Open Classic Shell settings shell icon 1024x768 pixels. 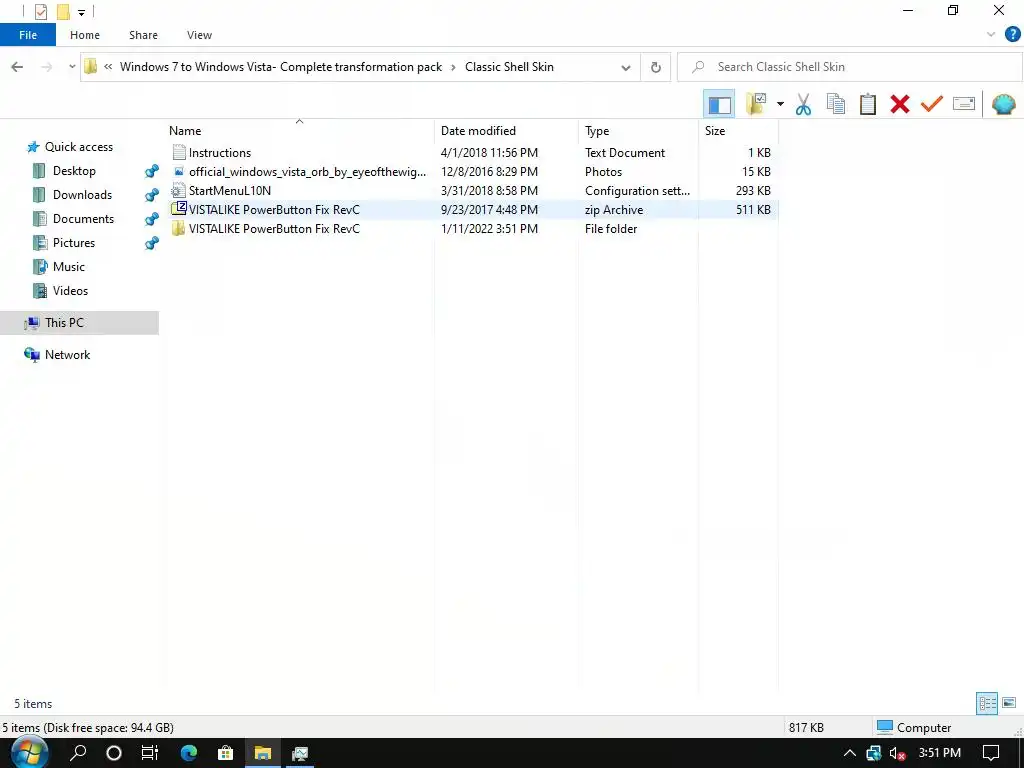coord(1003,104)
